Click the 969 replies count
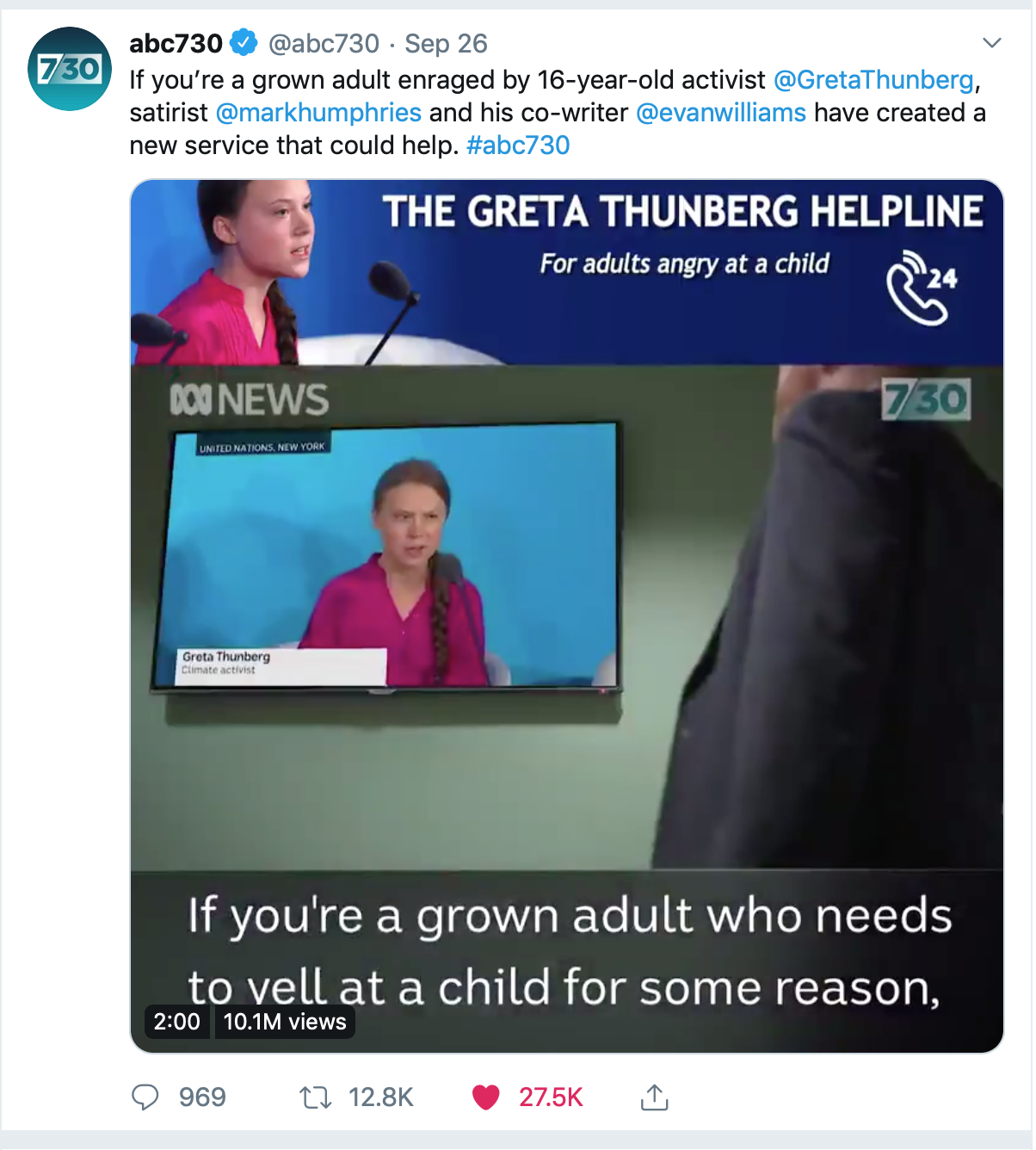The width and height of the screenshot is (1036, 1150). [202, 1097]
